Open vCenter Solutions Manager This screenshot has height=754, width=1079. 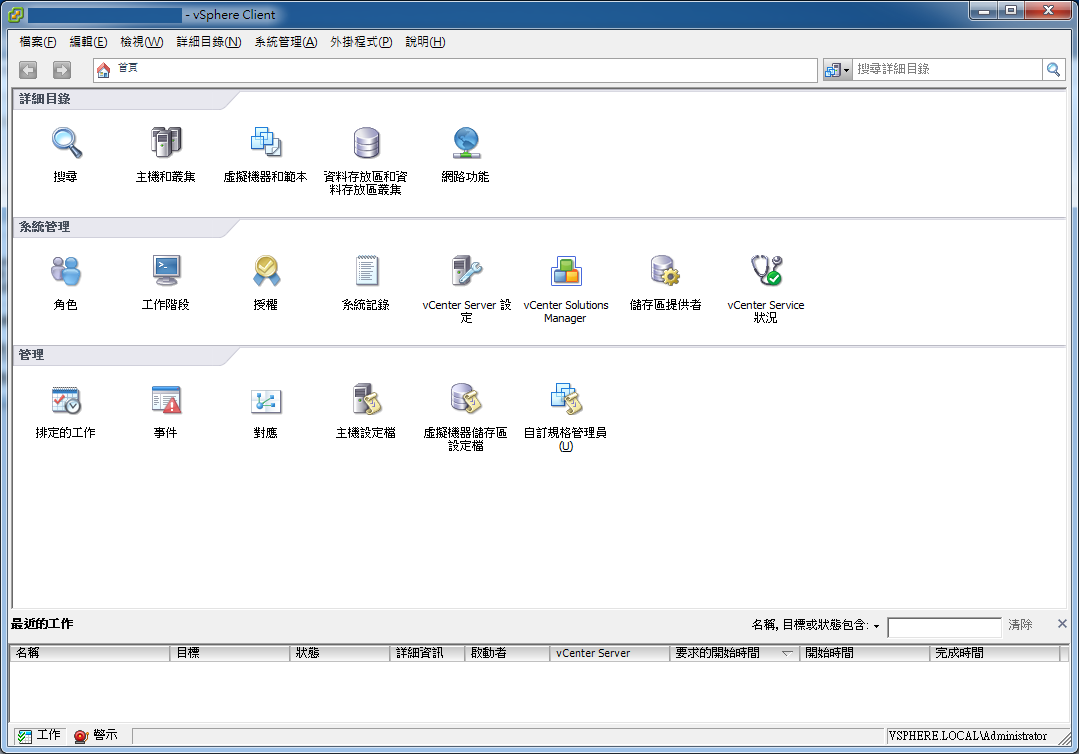(566, 272)
